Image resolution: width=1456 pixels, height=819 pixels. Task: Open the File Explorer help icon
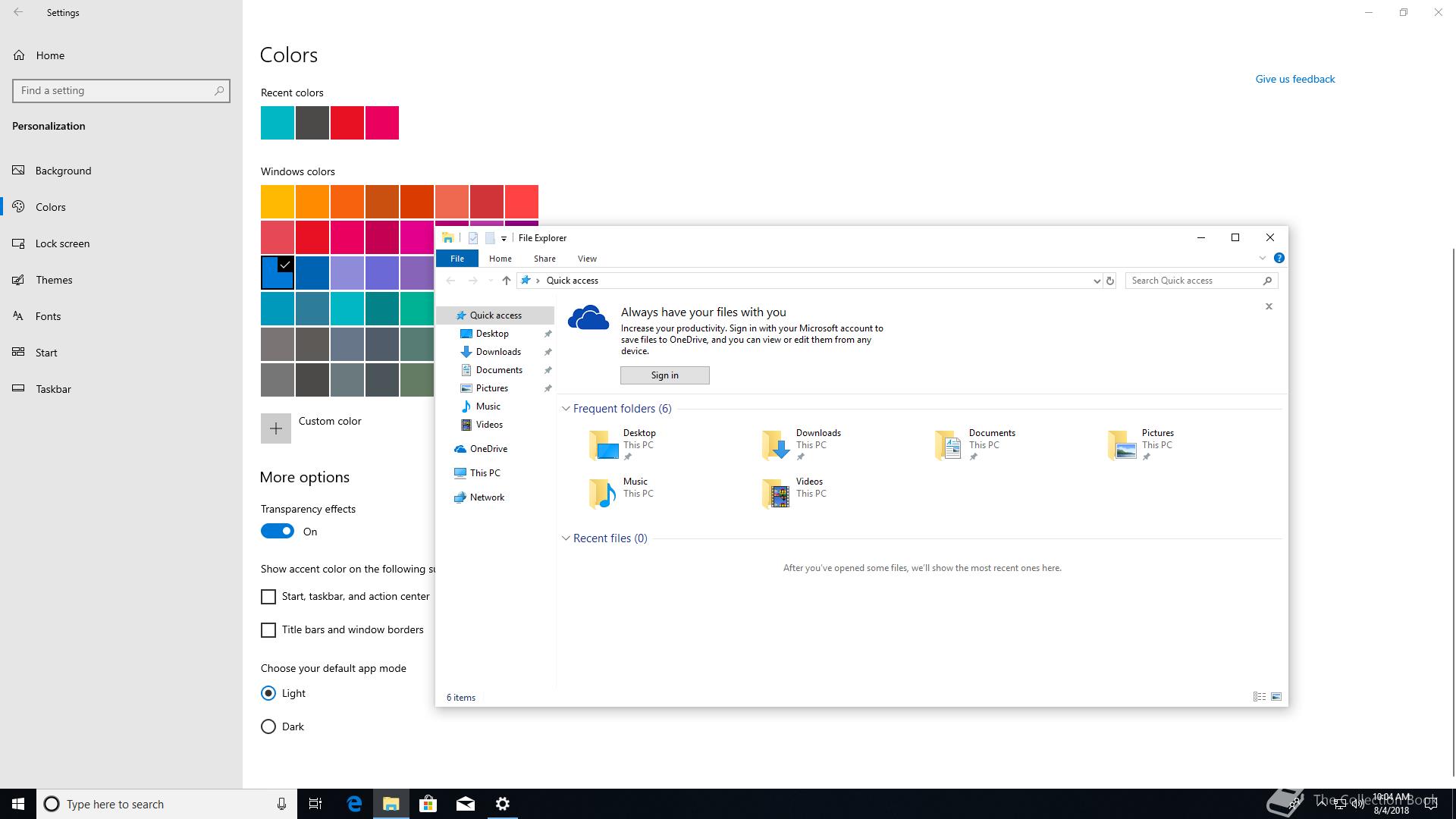[1279, 258]
